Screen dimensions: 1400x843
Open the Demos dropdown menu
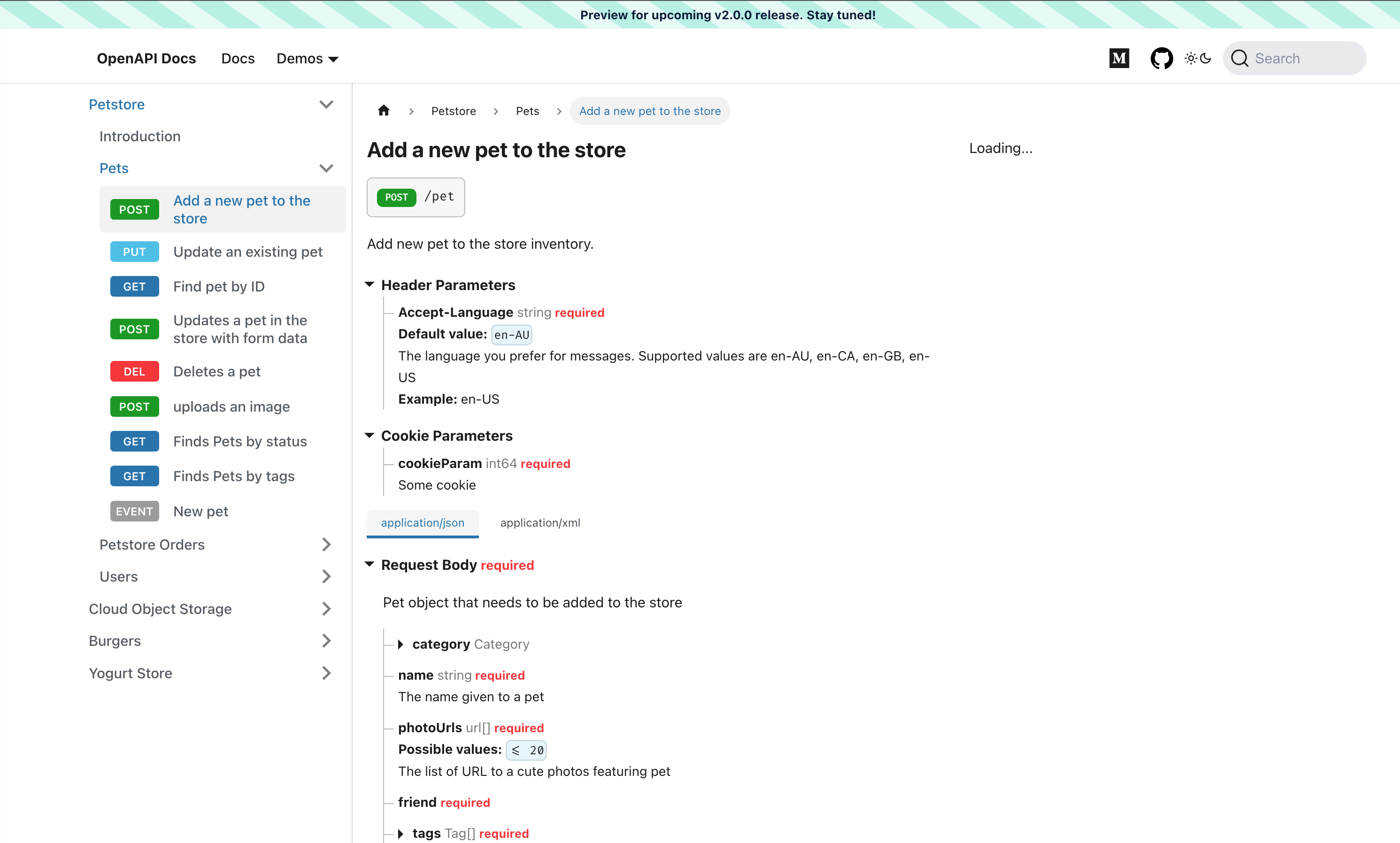pos(308,59)
